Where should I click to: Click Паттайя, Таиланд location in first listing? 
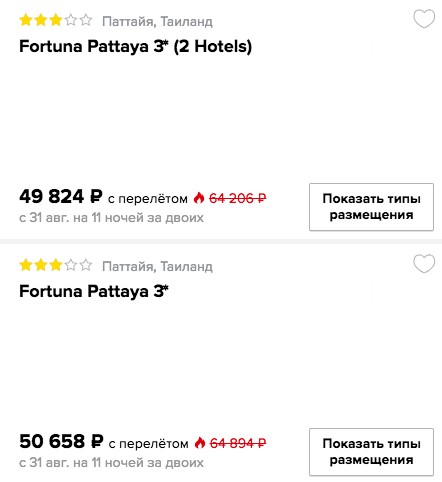pyautogui.click(x=157, y=22)
